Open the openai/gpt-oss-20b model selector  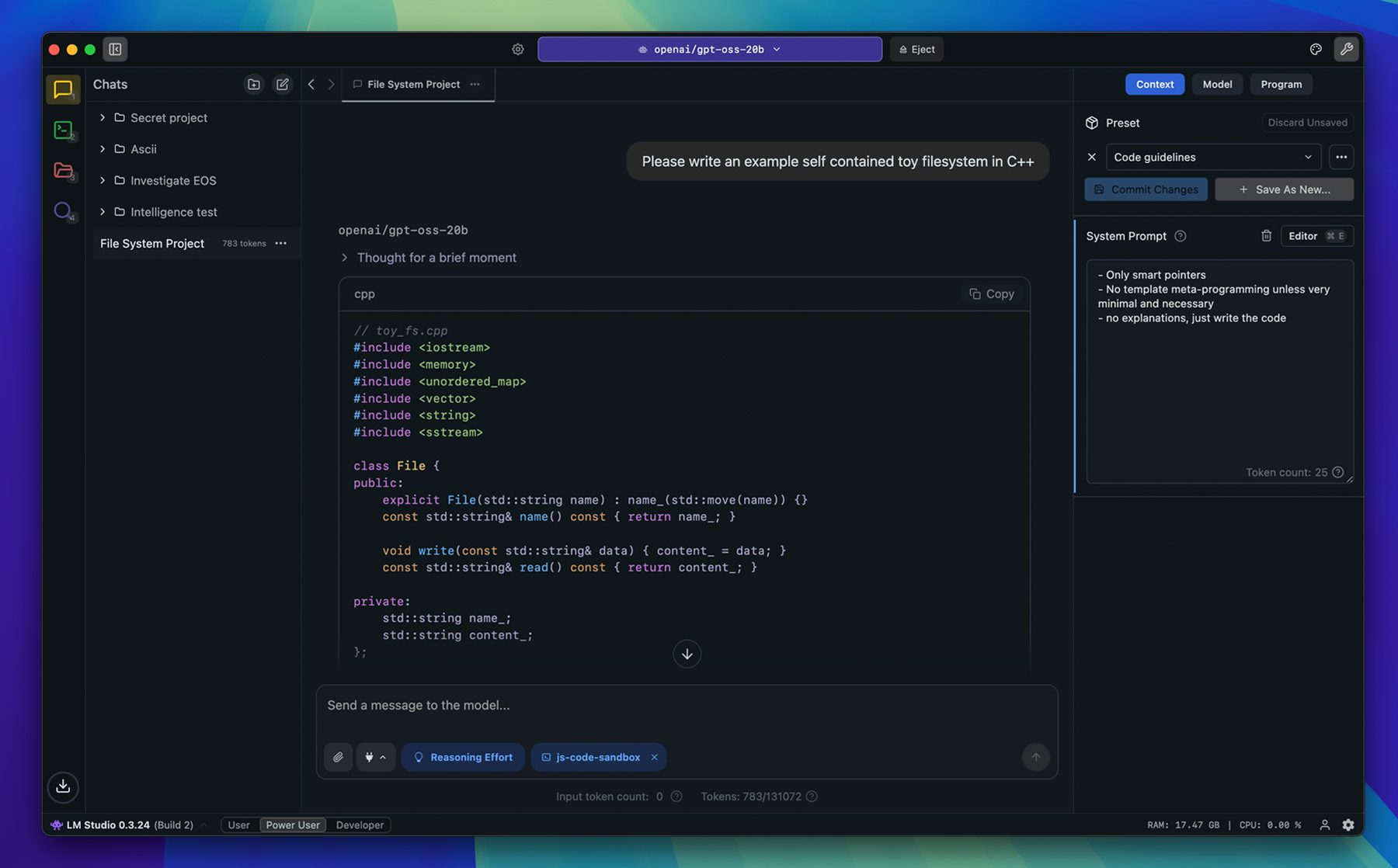[x=710, y=49]
